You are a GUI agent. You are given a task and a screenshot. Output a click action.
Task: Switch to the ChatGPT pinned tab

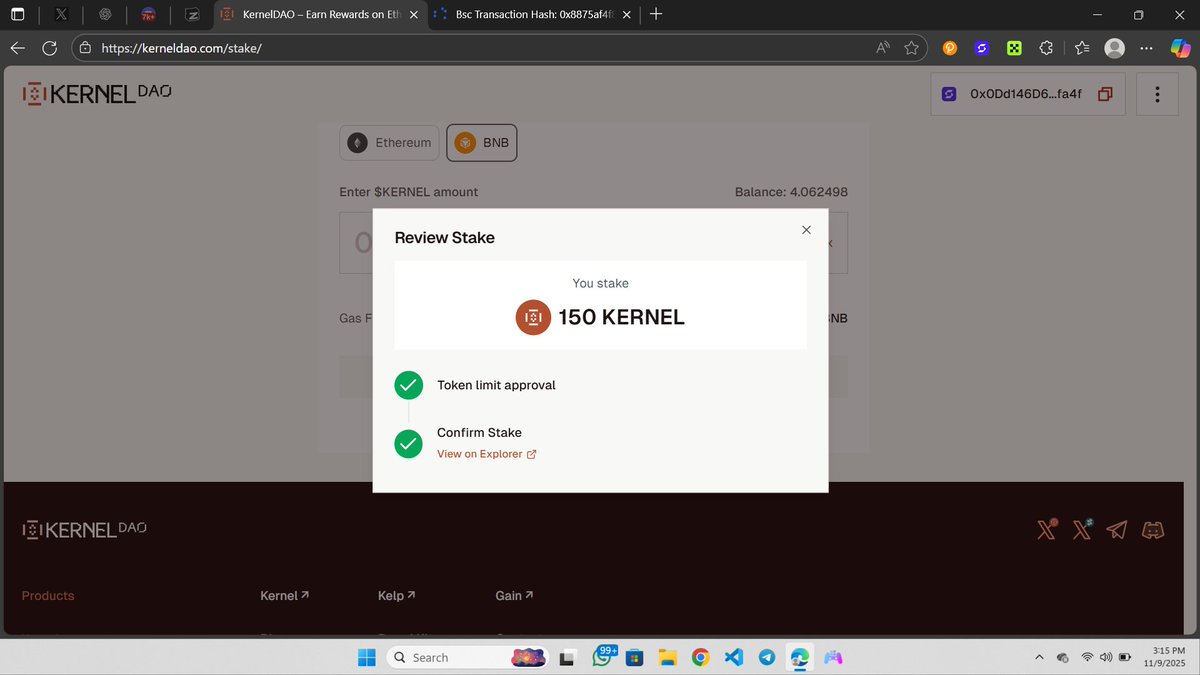105,15
